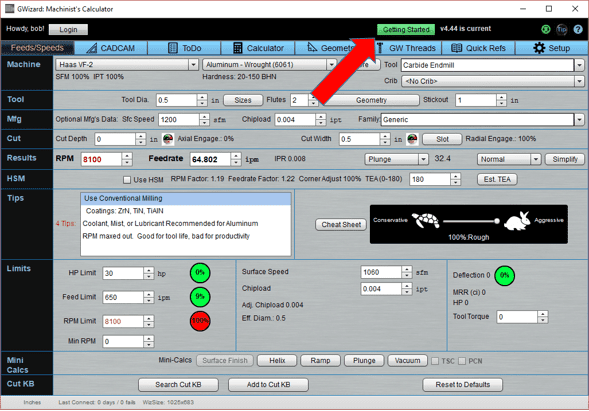The height and width of the screenshot is (411, 589).
Task: Click the Feed Limit 9% green indicator
Action: [200, 297]
